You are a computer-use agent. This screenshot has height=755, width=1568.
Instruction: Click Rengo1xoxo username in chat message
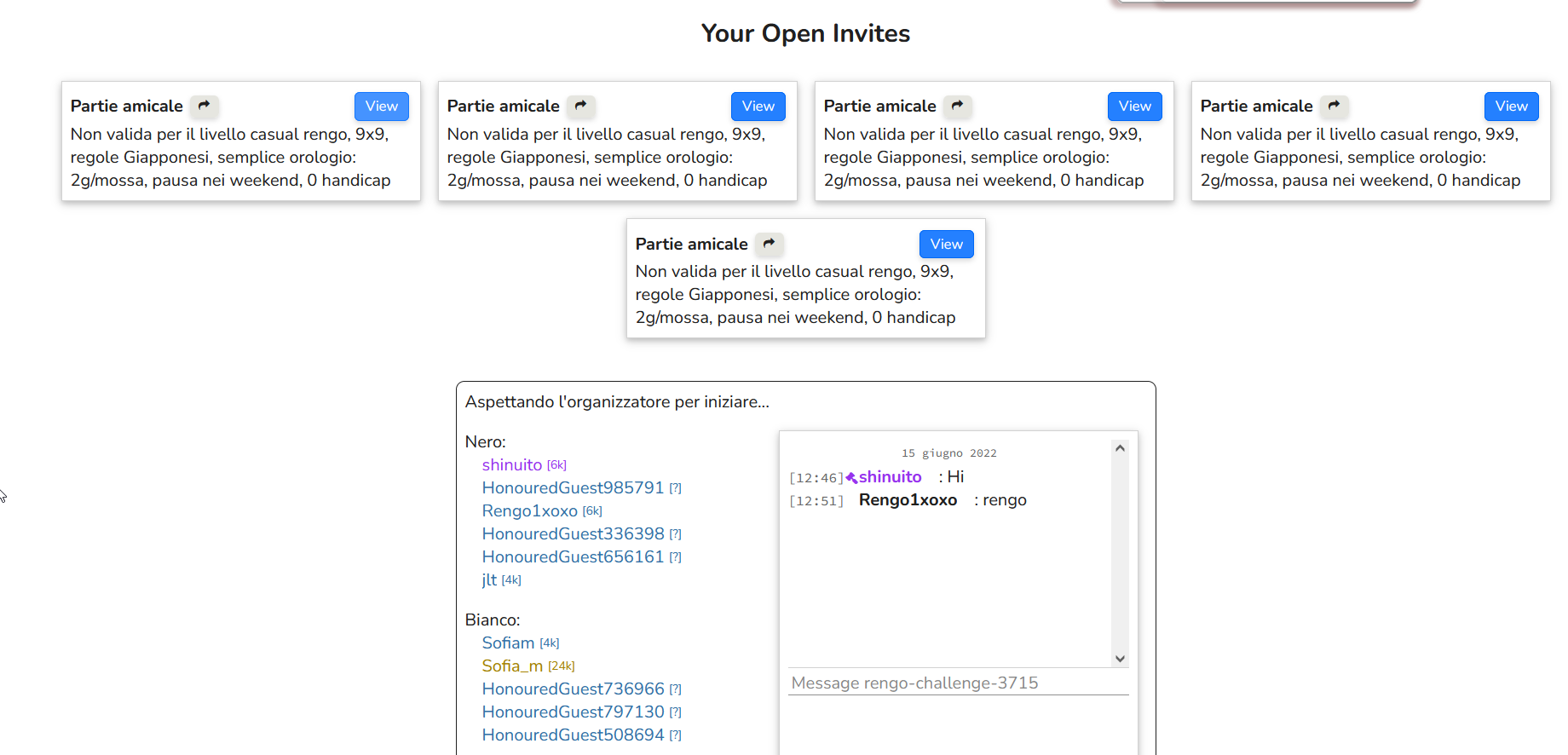(908, 500)
